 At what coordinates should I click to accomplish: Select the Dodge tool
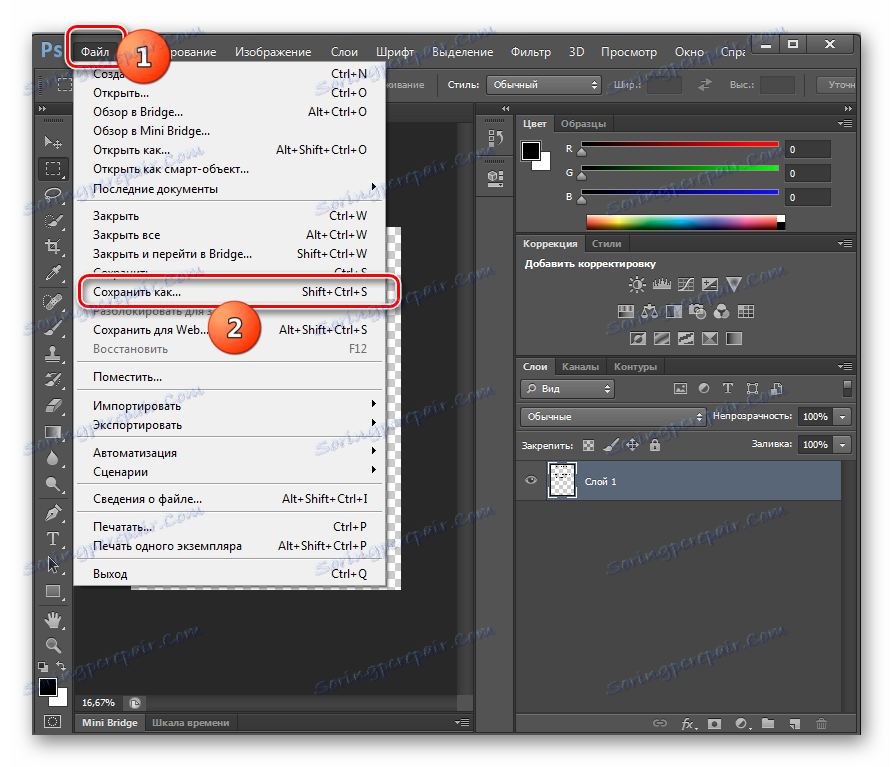click(x=53, y=484)
